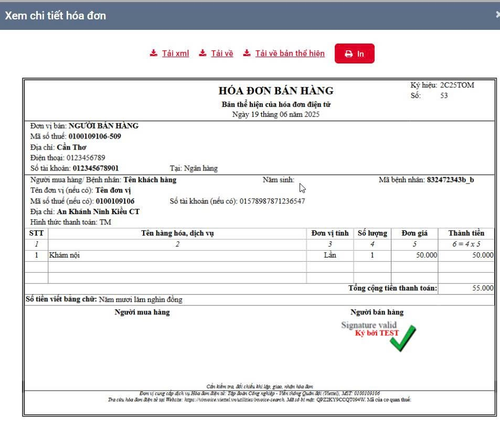Click the total payment value 55.000
Screen dimensions: 500x427
tap(483, 288)
